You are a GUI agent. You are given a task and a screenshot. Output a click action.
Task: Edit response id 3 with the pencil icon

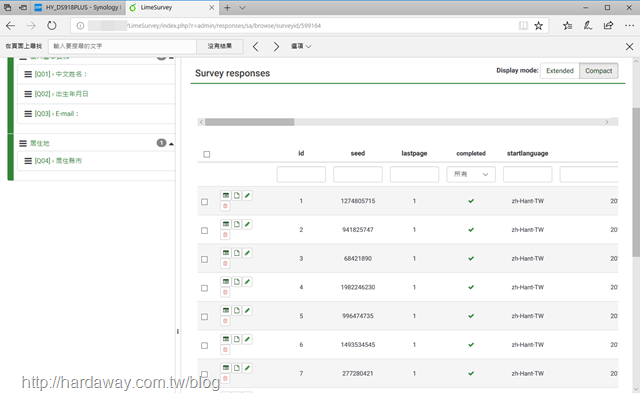coord(247,253)
